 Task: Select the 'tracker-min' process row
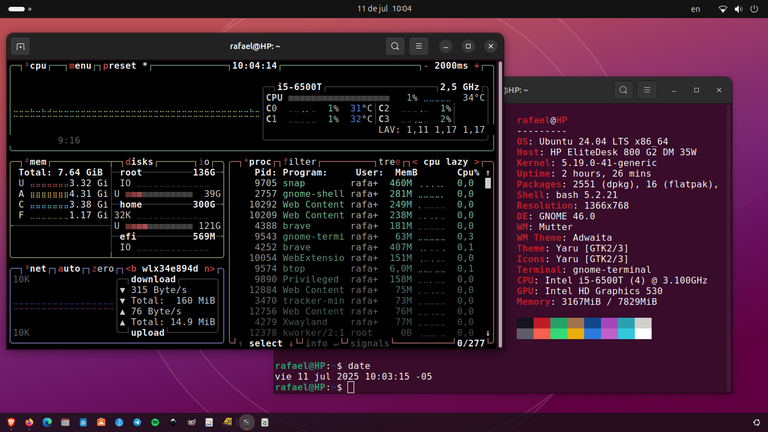361,301
